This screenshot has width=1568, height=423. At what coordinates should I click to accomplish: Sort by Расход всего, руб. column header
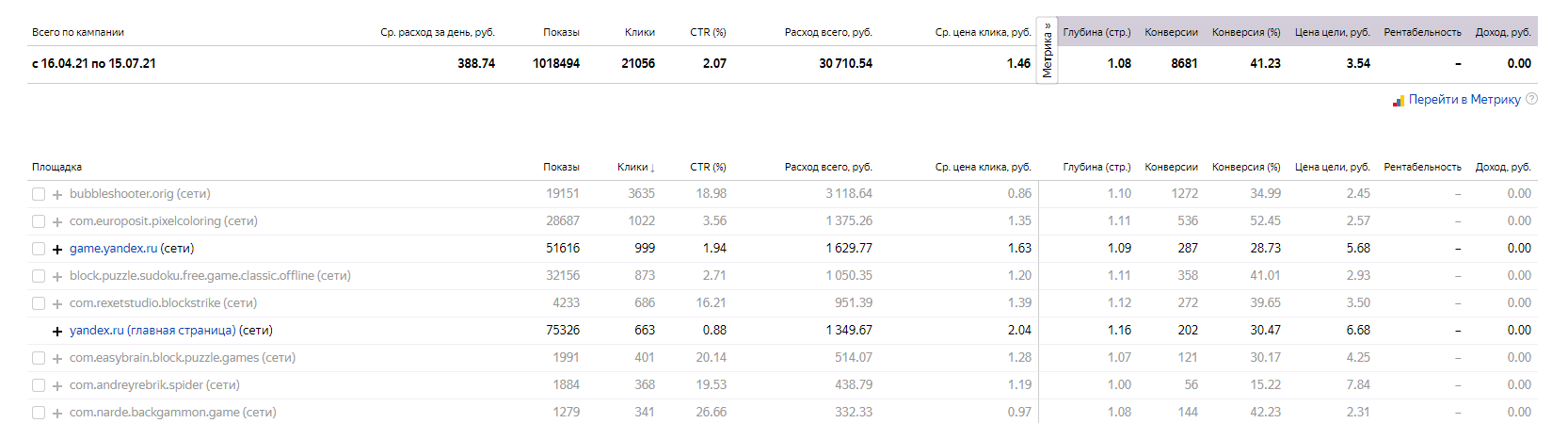point(828,167)
